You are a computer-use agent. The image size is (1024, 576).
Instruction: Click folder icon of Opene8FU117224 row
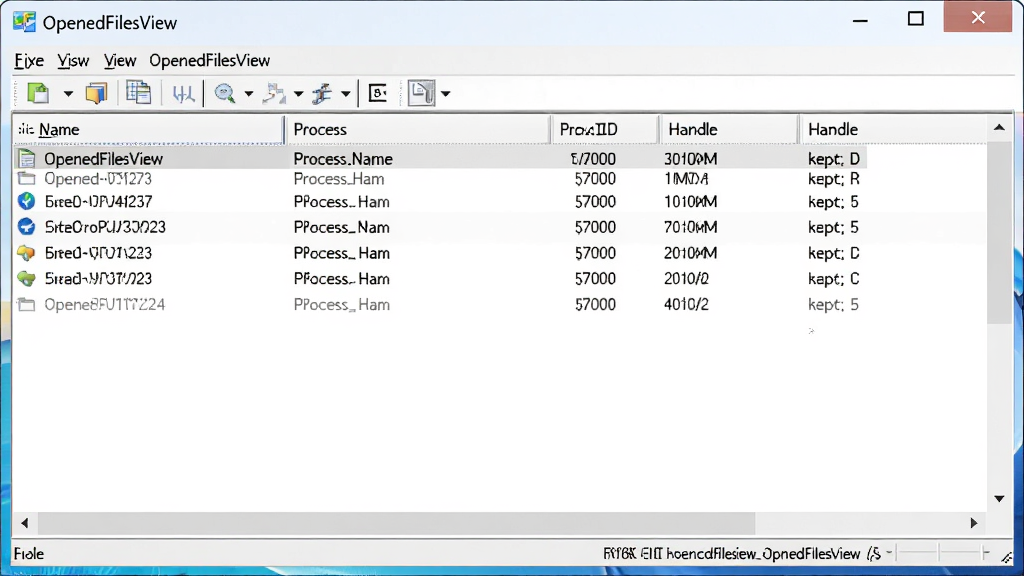point(26,304)
